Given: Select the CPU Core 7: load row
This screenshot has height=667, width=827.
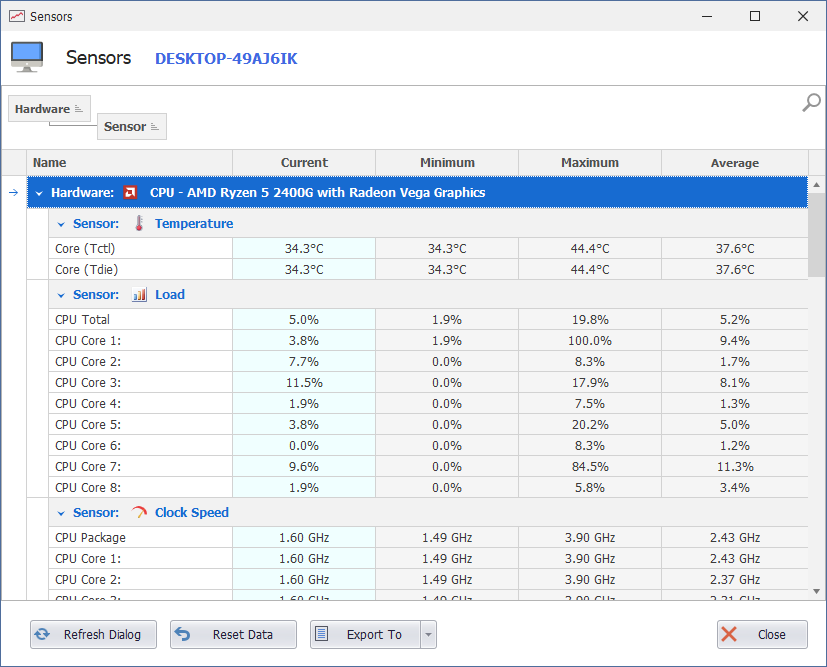Looking at the screenshot, I should (428, 467).
